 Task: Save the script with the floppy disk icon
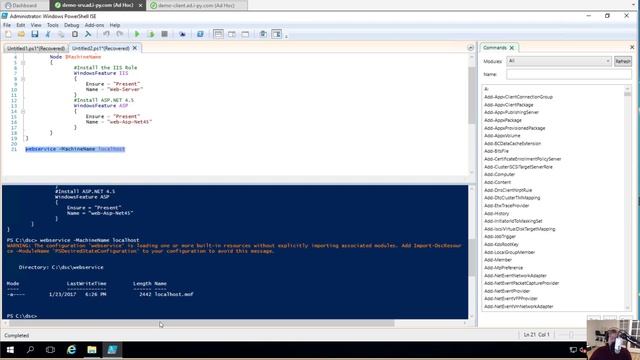35,34
